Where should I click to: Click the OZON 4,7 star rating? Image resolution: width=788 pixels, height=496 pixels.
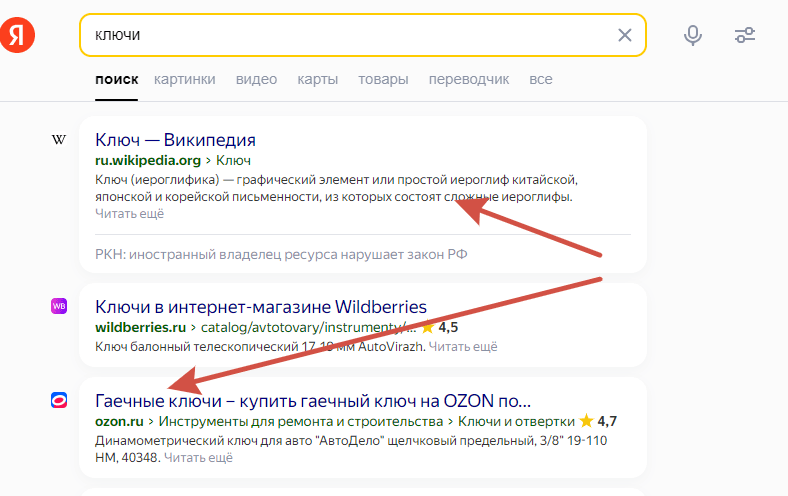598,421
